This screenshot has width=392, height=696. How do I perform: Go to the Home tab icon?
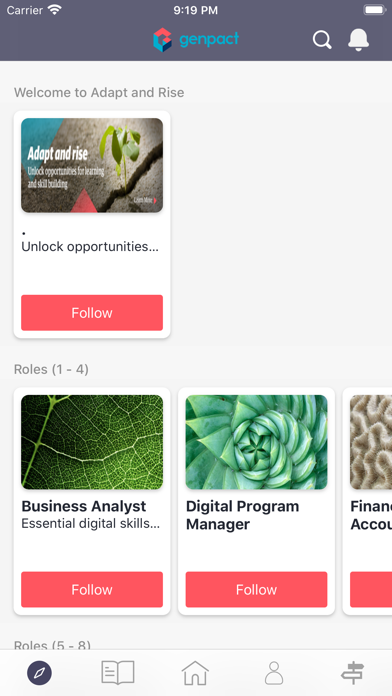(195, 673)
